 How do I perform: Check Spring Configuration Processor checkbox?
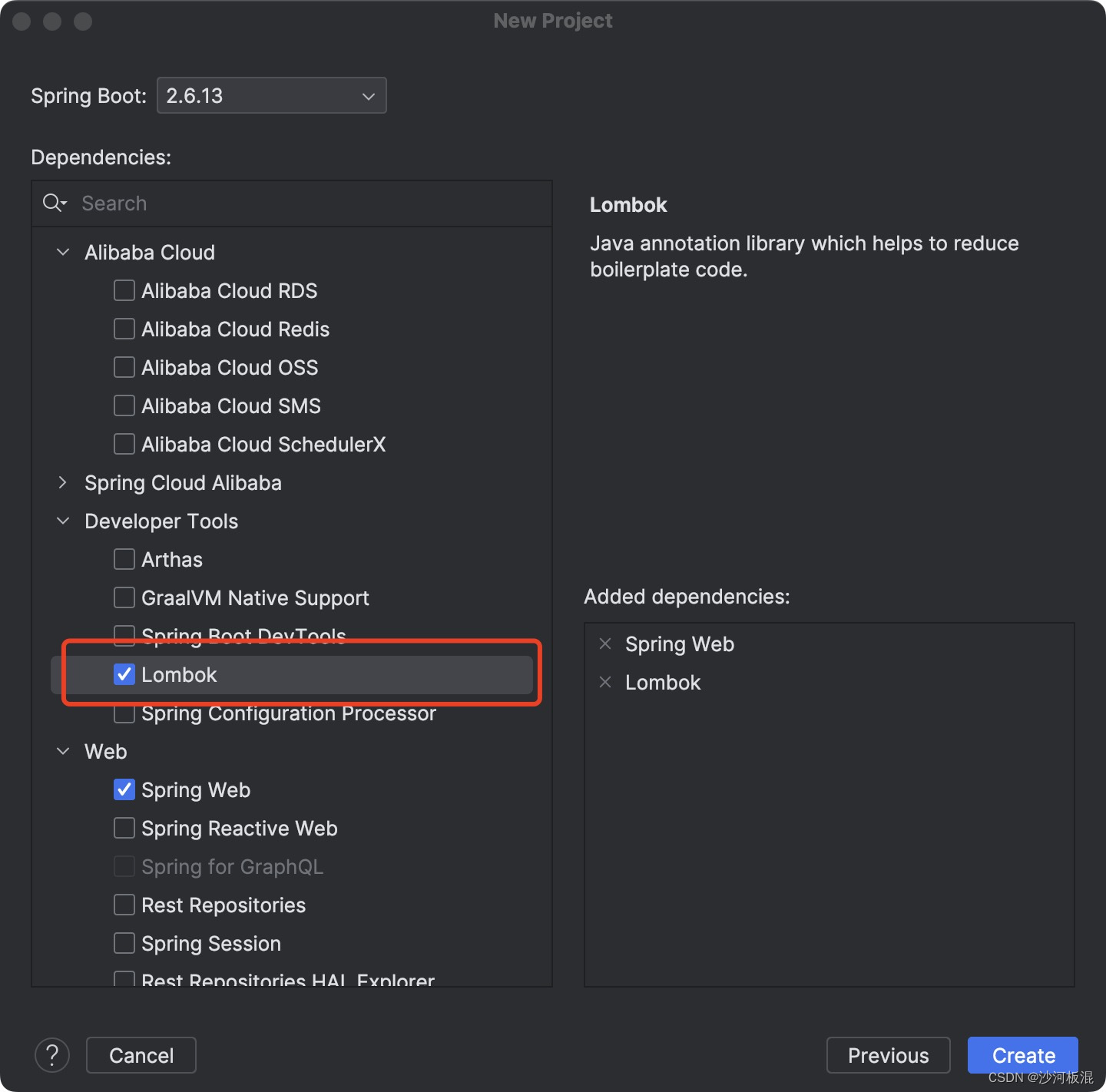click(x=124, y=714)
